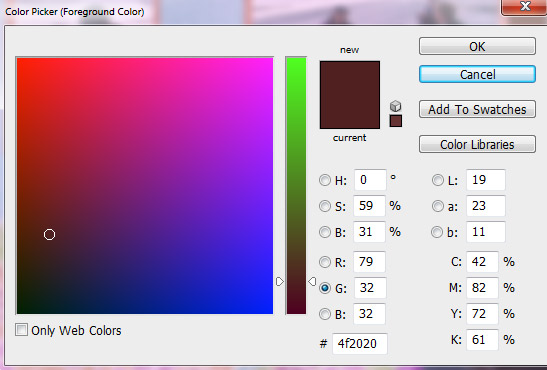Select the Lab a channel radio button
Image resolution: width=547 pixels, height=370 pixels.
click(437, 206)
